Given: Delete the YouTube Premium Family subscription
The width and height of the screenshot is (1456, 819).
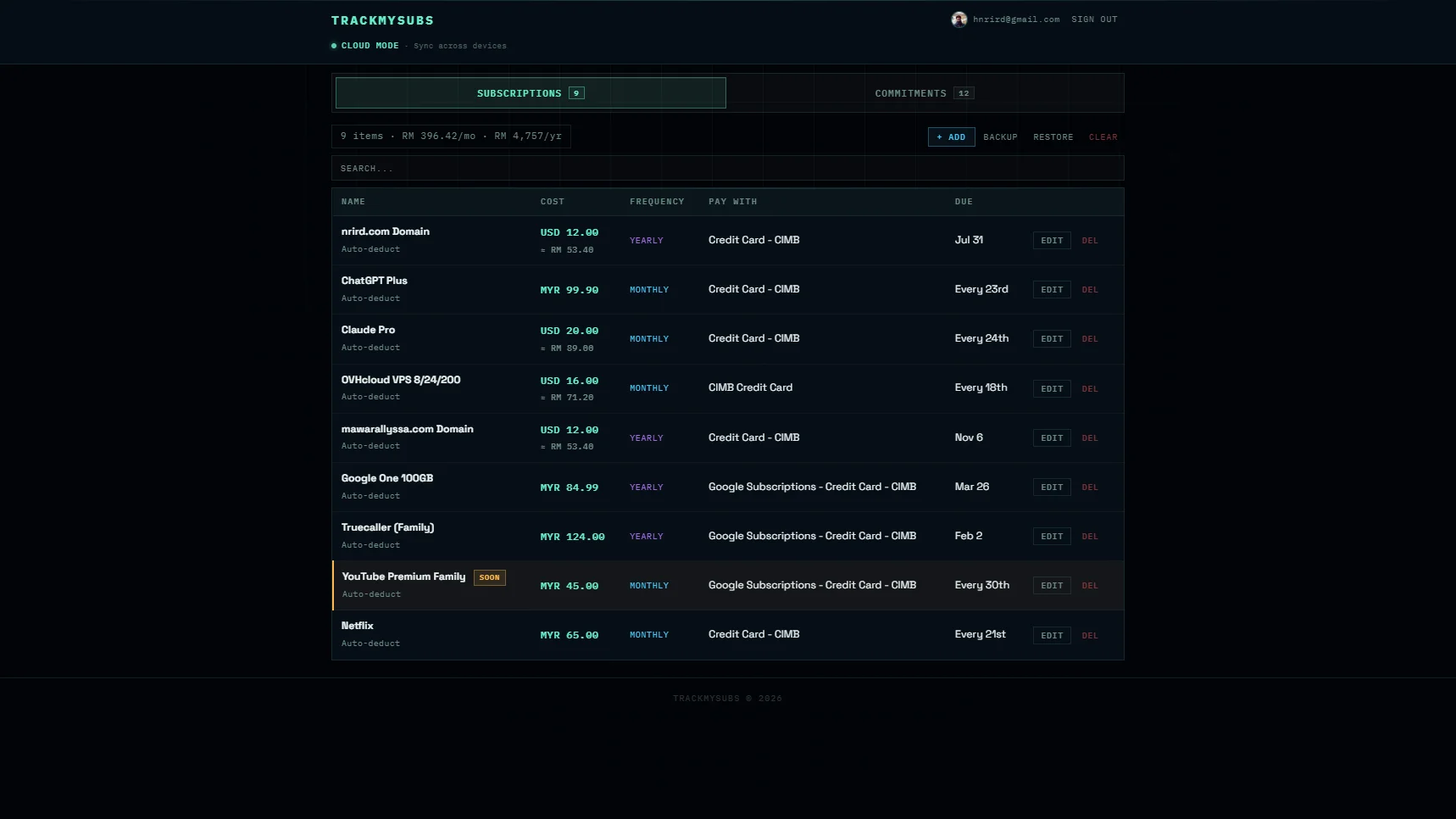Looking at the screenshot, I should pos(1090,586).
